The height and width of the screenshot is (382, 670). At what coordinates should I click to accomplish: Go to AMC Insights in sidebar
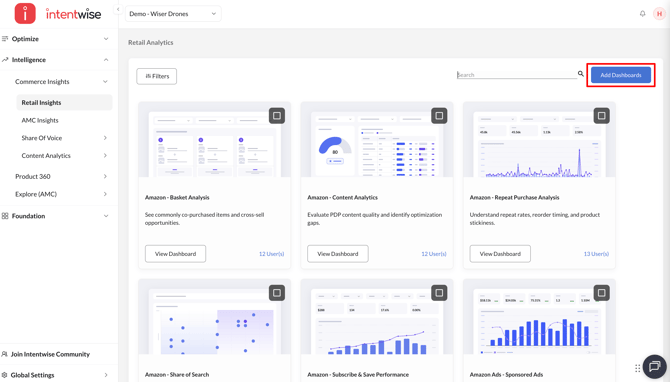[40, 120]
